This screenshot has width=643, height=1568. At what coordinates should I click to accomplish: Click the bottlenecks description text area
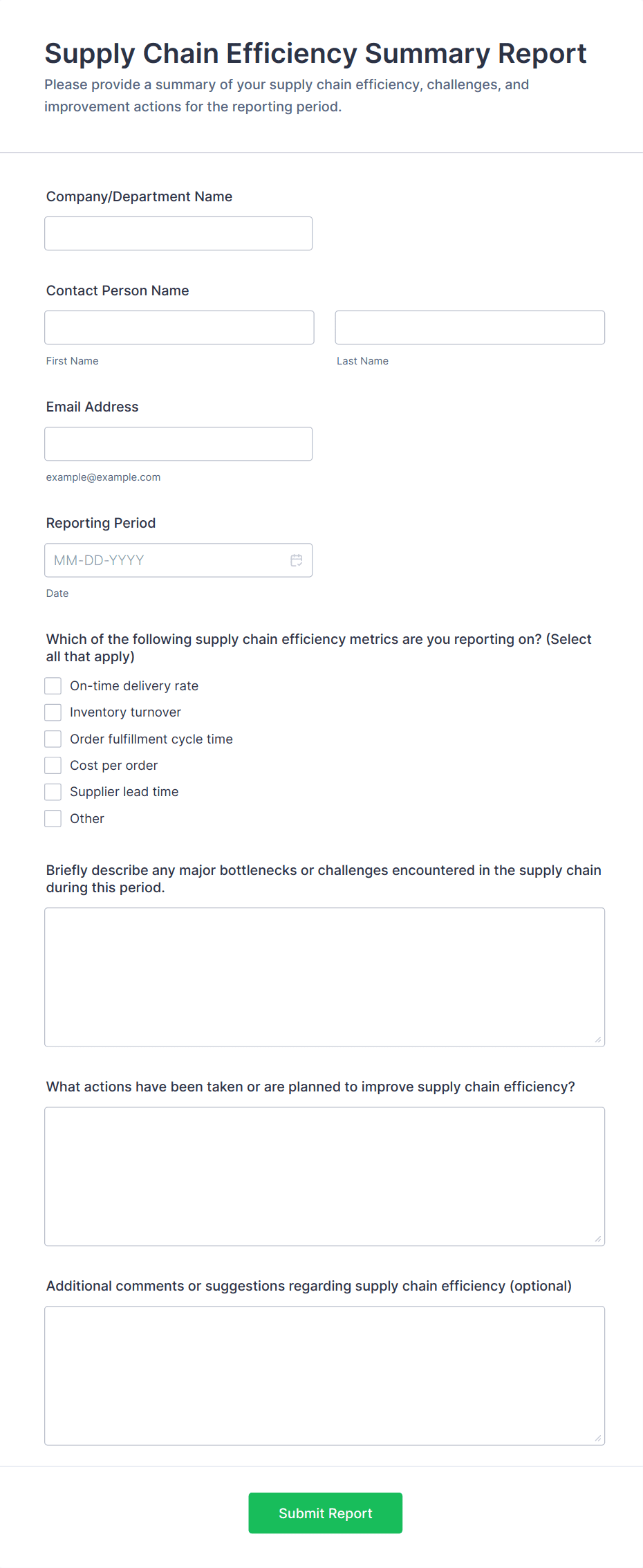point(324,975)
